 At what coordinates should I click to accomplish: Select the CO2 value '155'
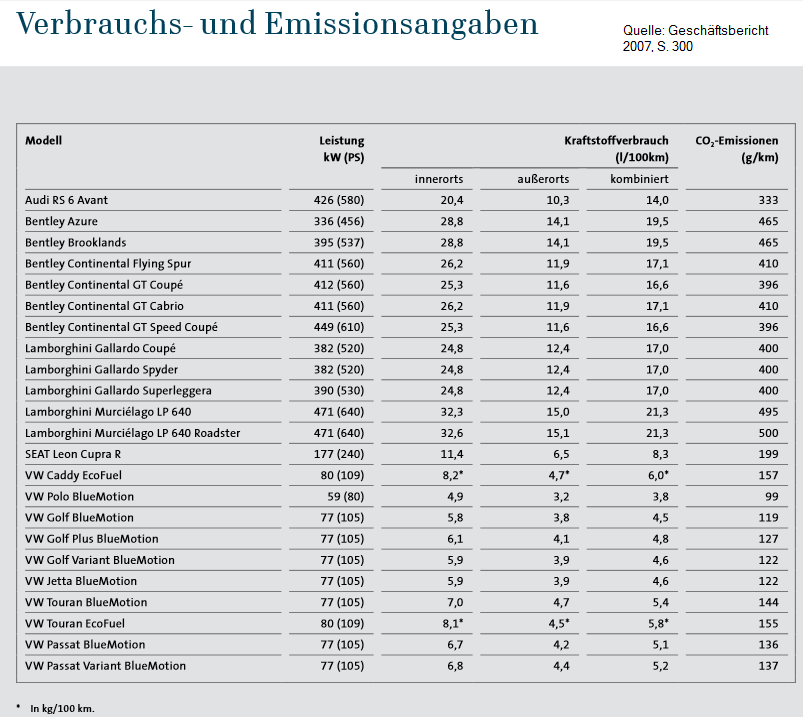768,624
